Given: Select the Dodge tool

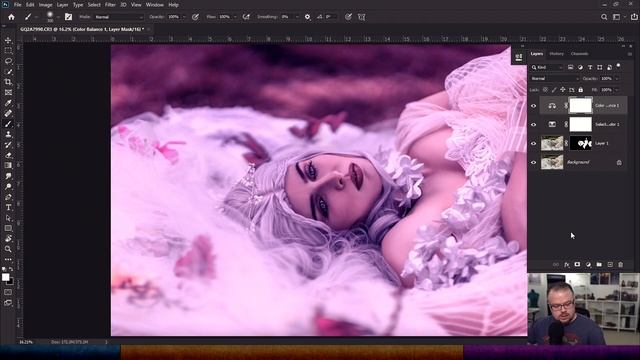Looking at the screenshot, I should pos(8,187).
